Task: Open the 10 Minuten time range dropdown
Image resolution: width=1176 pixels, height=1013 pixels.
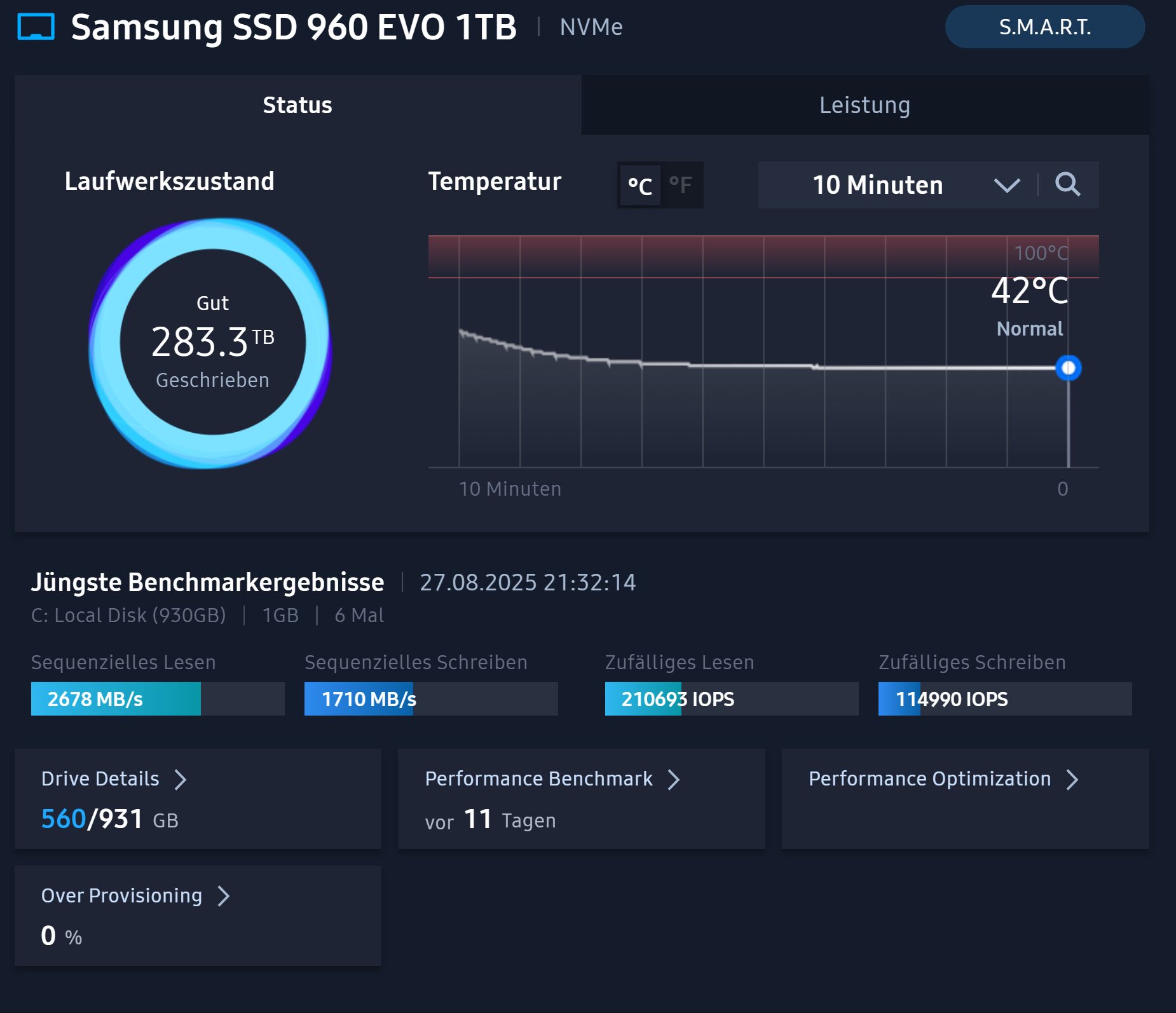Action: click(877, 185)
